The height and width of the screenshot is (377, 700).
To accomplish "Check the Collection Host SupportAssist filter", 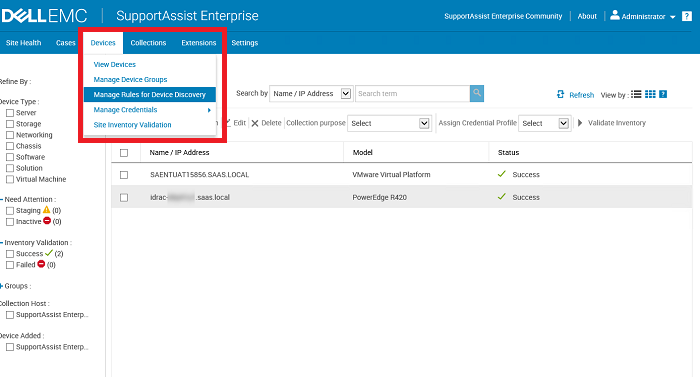I will point(10,315).
